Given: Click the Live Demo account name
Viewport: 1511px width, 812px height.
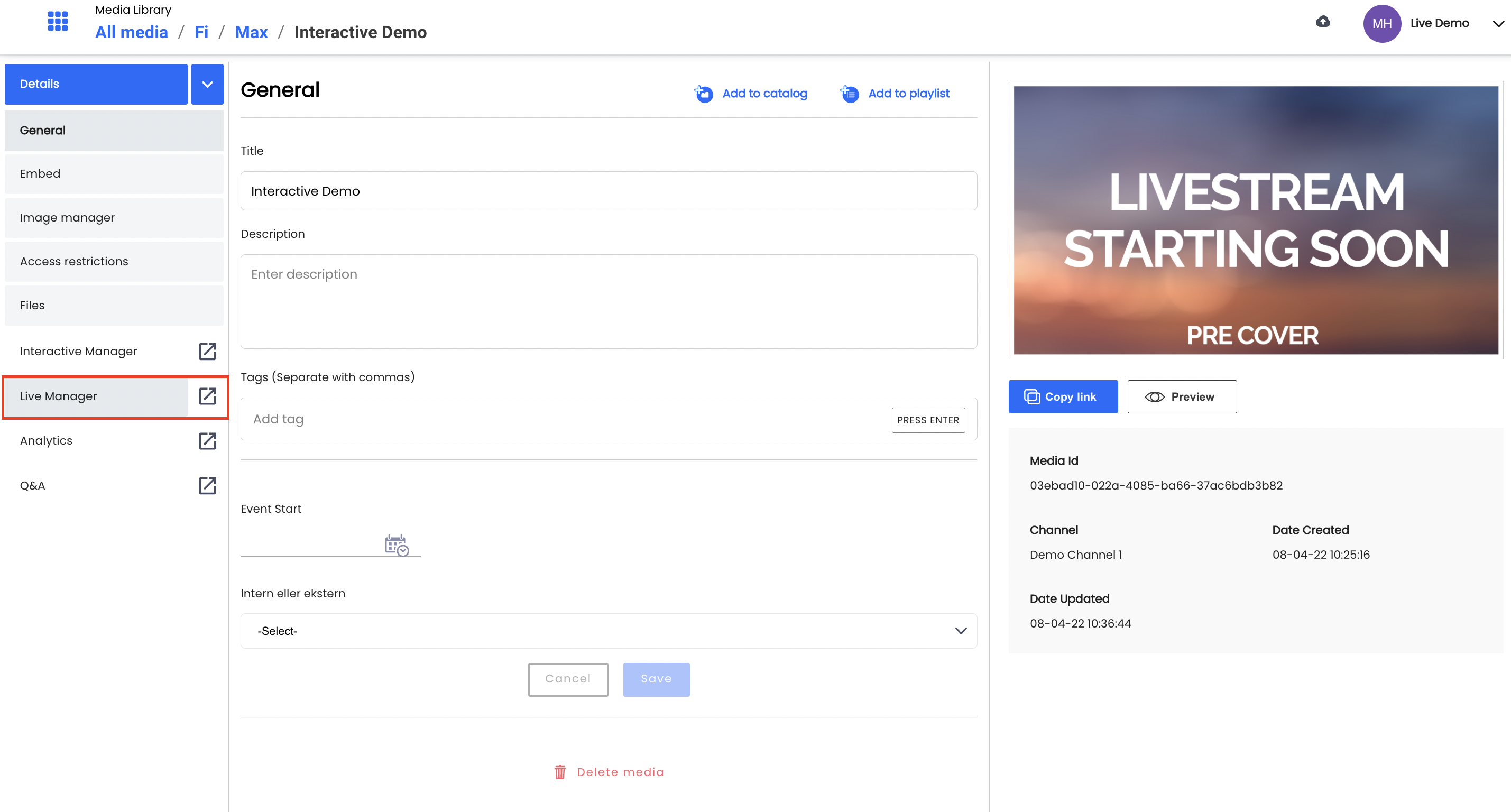Looking at the screenshot, I should [1440, 23].
